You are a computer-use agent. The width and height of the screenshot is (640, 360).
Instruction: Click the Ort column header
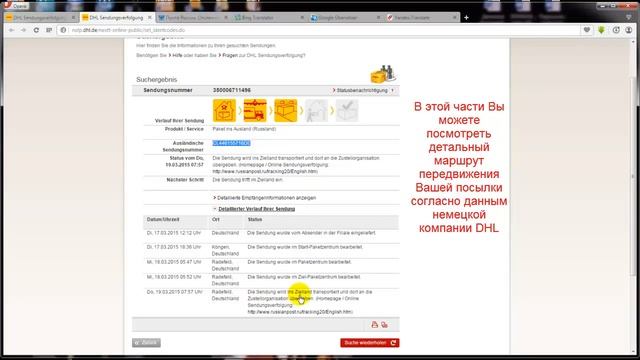(x=216, y=220)
